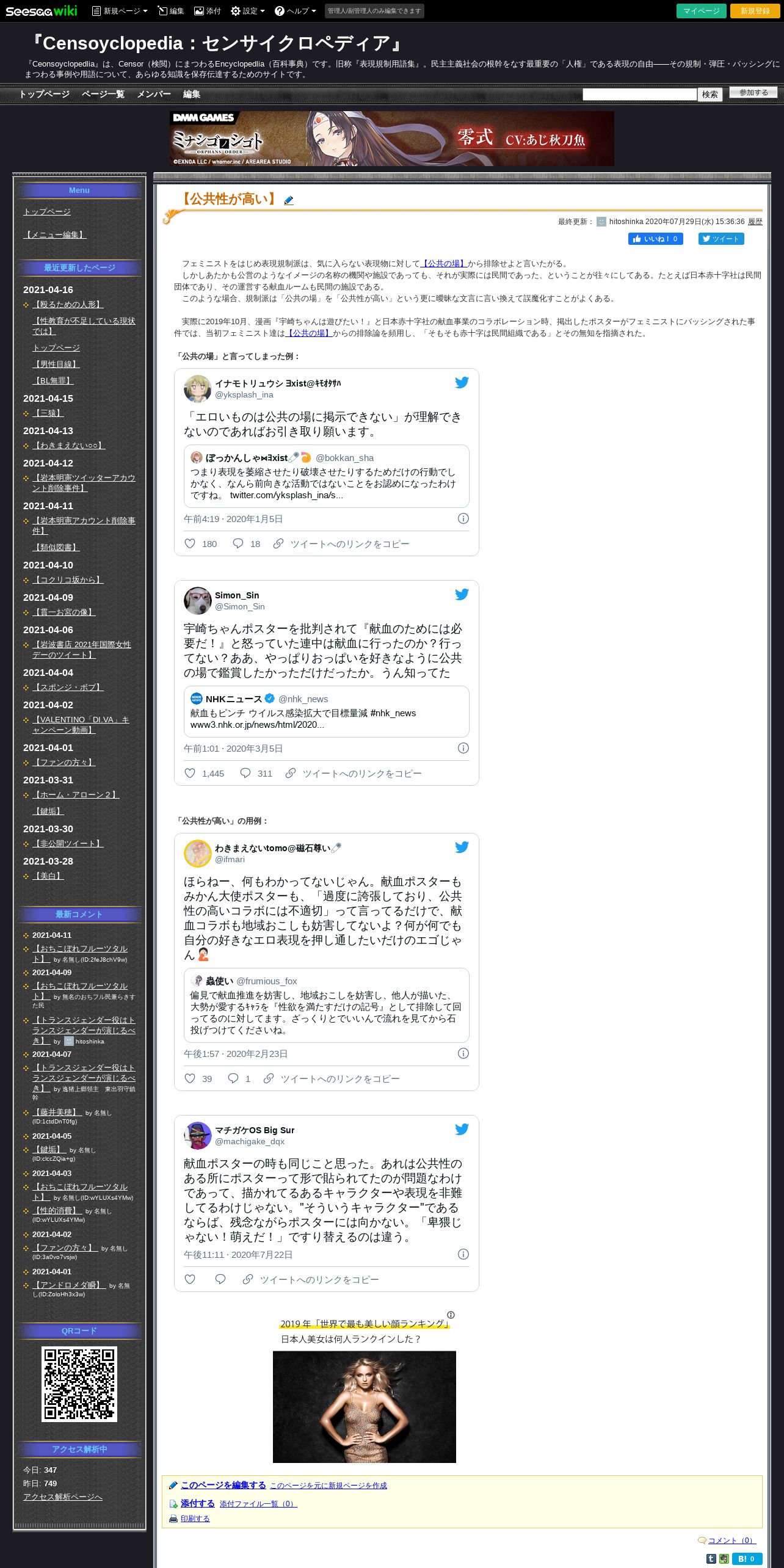784x1568 pixels.
Task: Open the メンバー nav menu item
Action: pos(153,94)
